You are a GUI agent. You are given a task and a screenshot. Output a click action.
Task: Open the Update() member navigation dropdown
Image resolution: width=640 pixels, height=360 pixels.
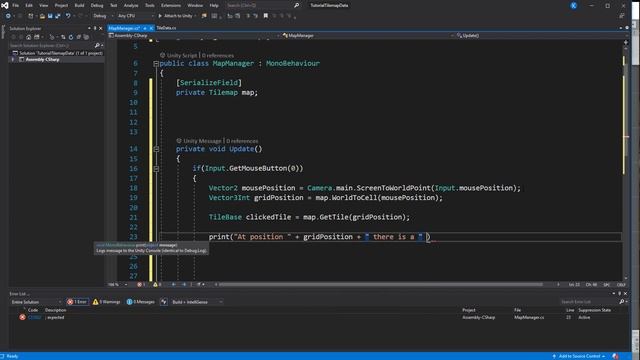point(542,36)
